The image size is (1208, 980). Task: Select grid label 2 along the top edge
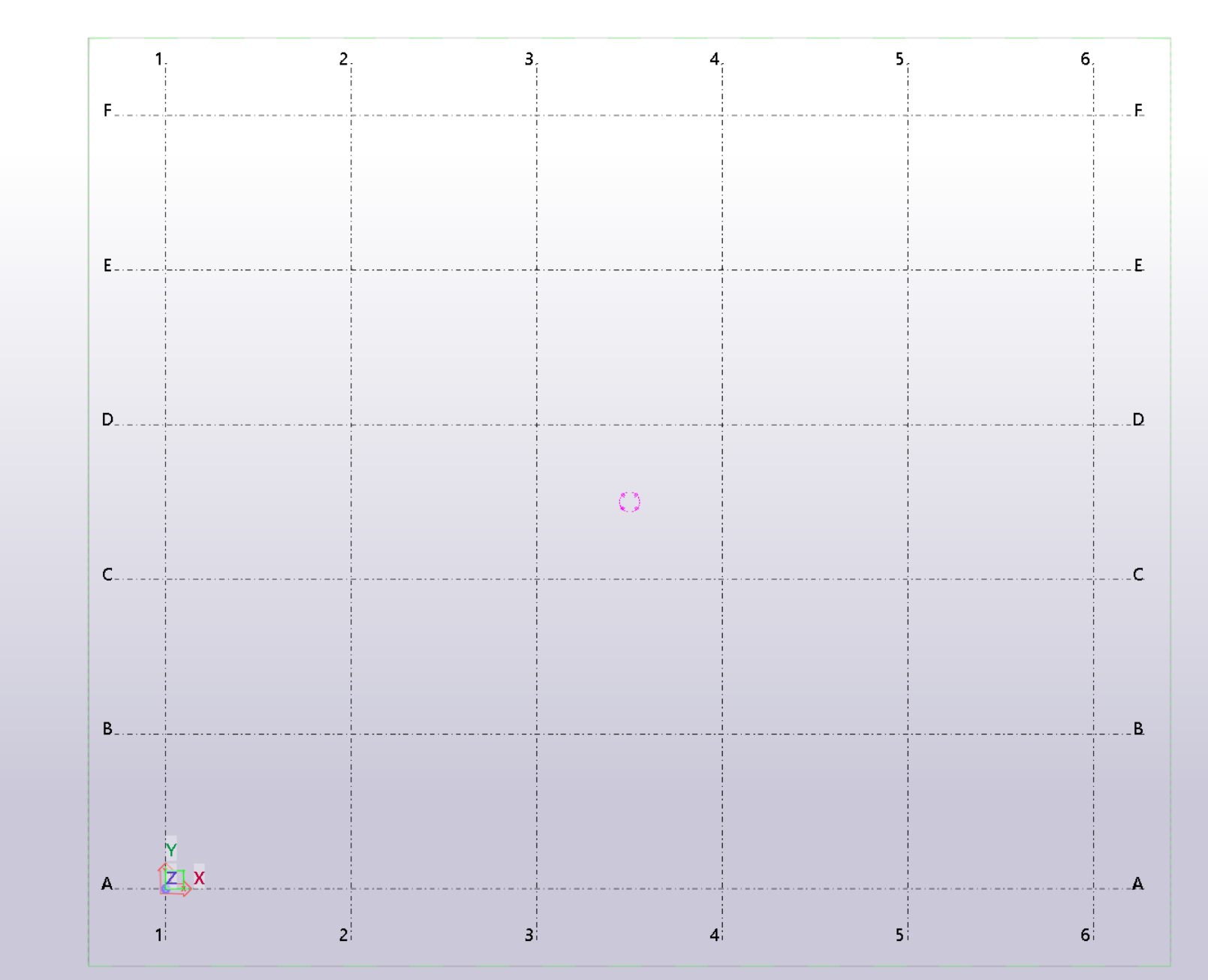(344, 59)
